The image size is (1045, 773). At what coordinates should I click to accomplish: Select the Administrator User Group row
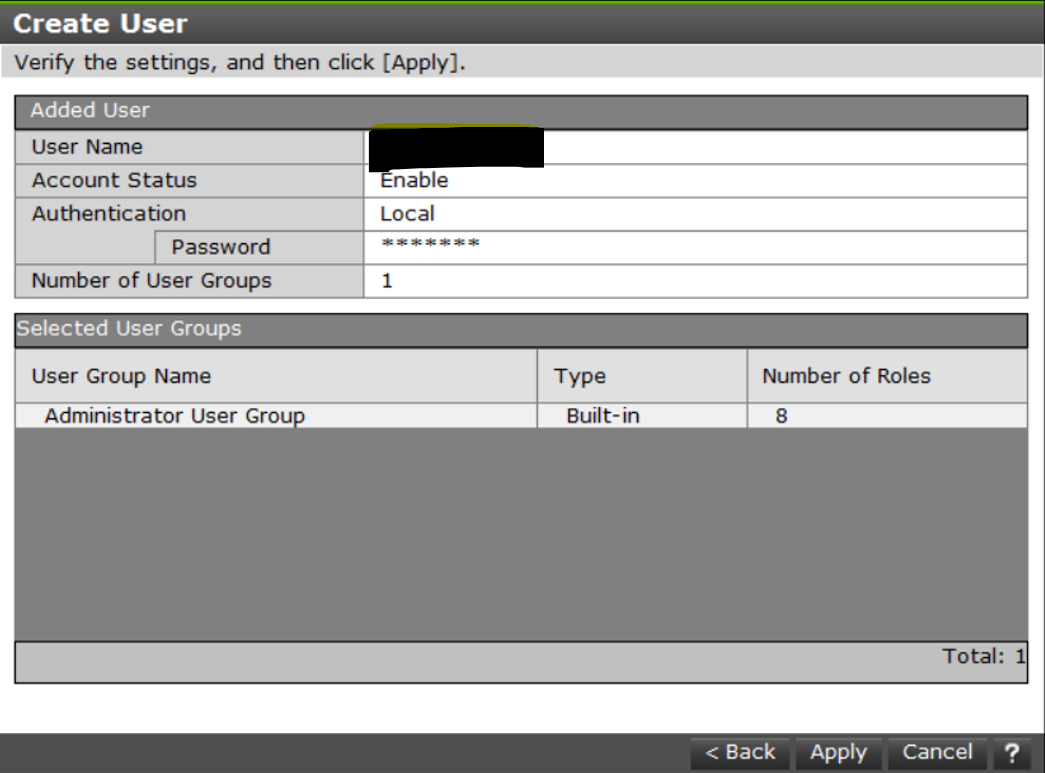pos(175,416)
